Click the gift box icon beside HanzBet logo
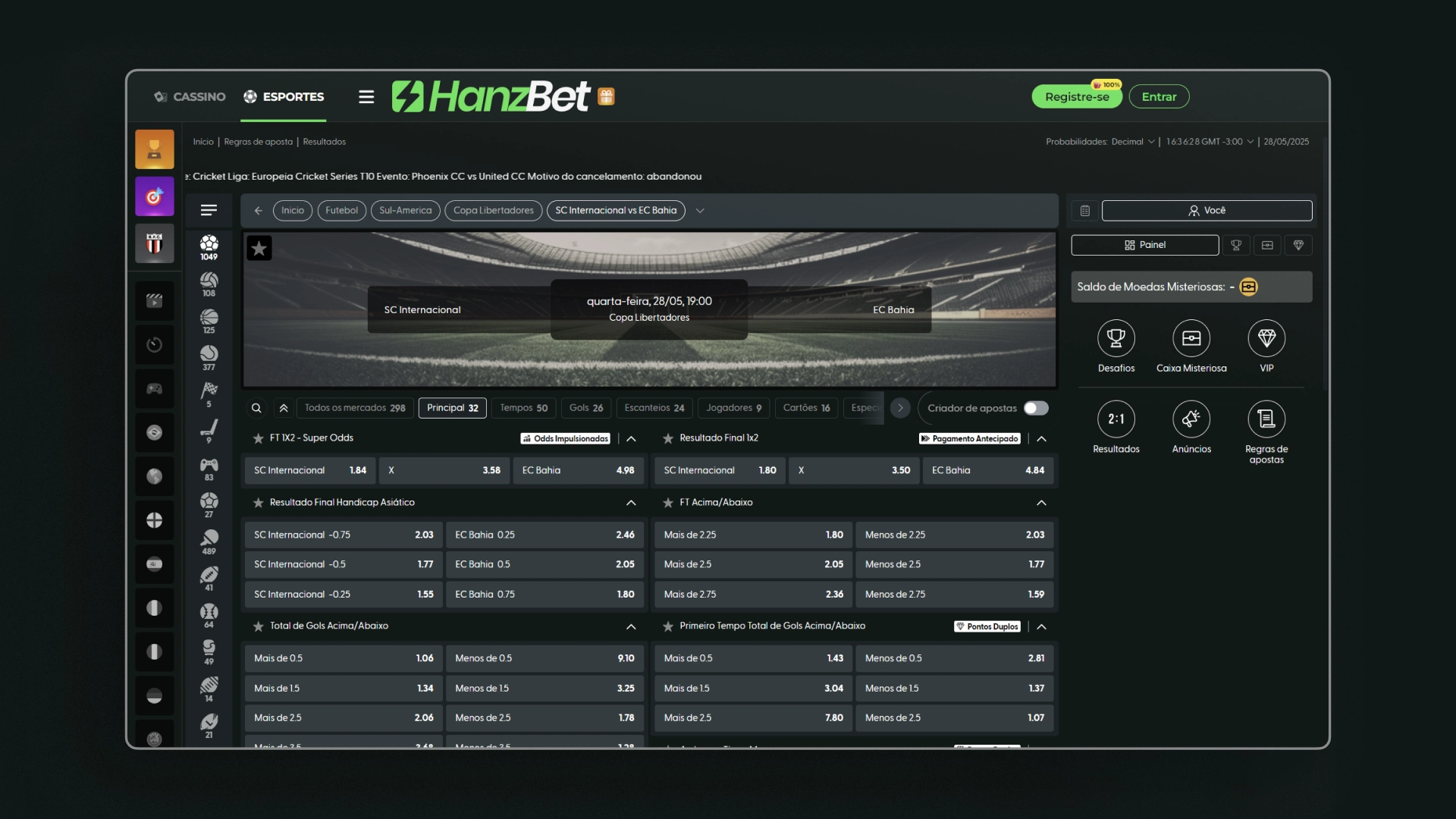 click(x=606, y=96)
